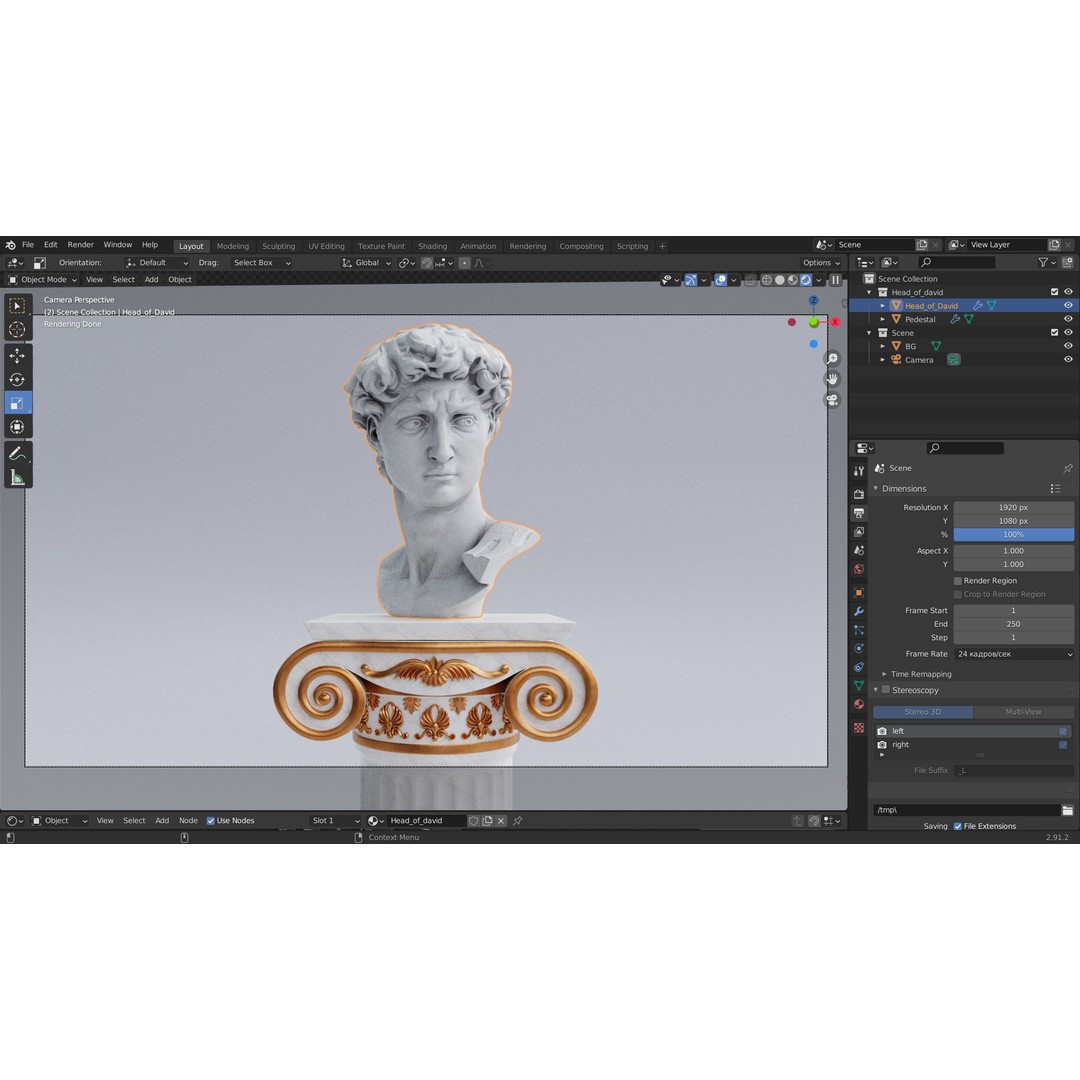1080x1080 pixels.
Task: Select the Annotate tool
Action: [x=17, y=453]
